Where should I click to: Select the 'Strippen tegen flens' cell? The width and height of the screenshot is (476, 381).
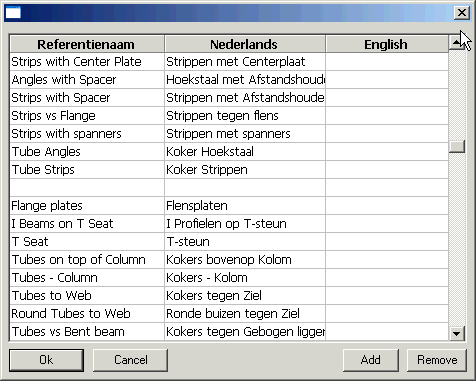(x=245, y=116)
